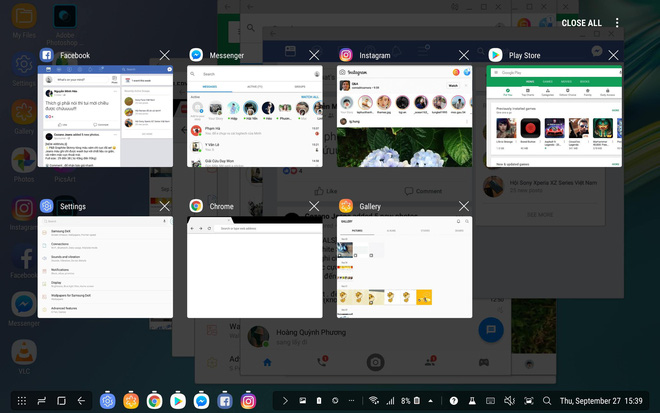Open the Gallery recent app preview
The width and height of the screenshot is (660, 413).
pyautogui.click(x=404, y=267)
